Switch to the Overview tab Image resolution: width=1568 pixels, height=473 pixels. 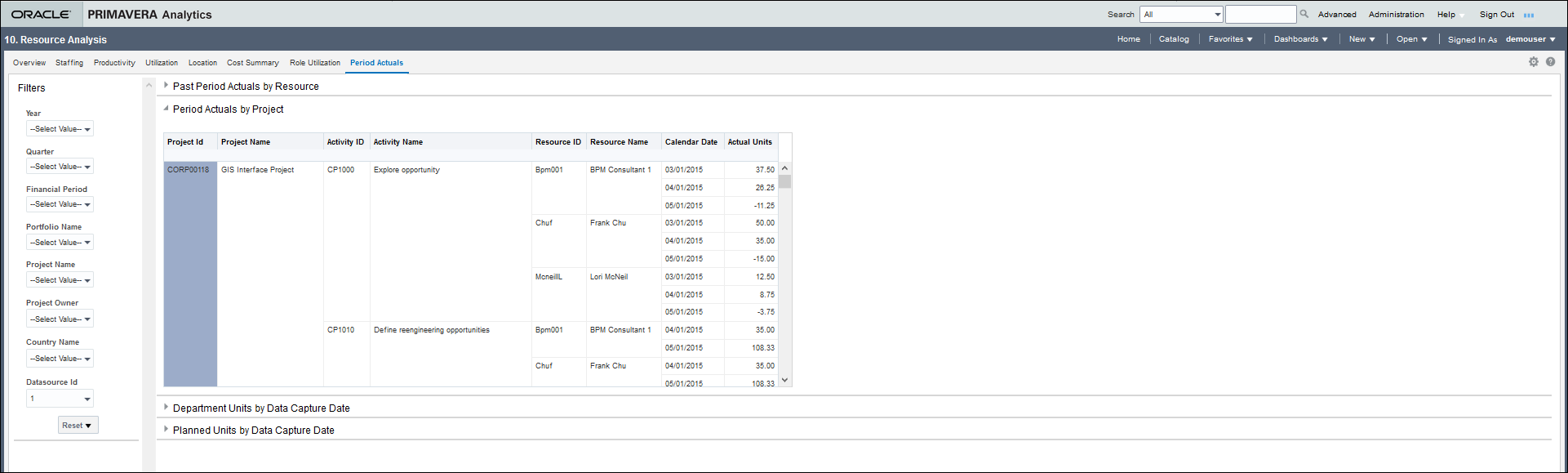point(29,63)
